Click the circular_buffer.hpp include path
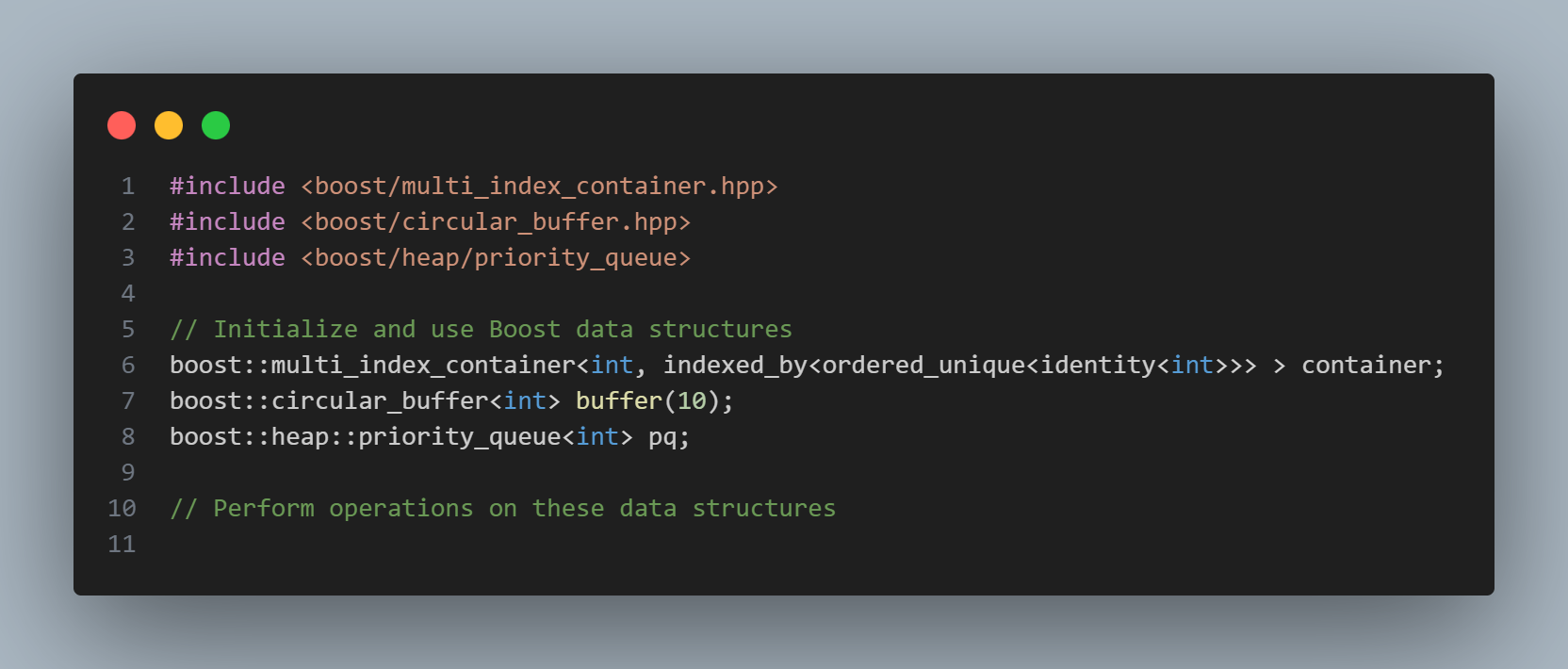Screen dimensions: 1568x669 click(496, 221)
